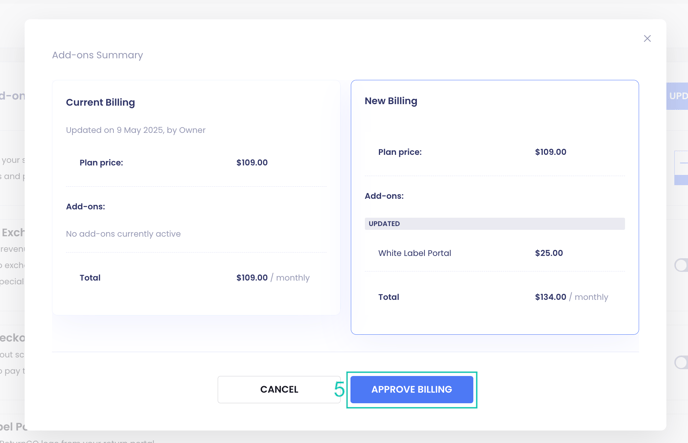The image size is (688, 443).
Task: Toggle the upper add-on switch at right edge
Action: 681,265
